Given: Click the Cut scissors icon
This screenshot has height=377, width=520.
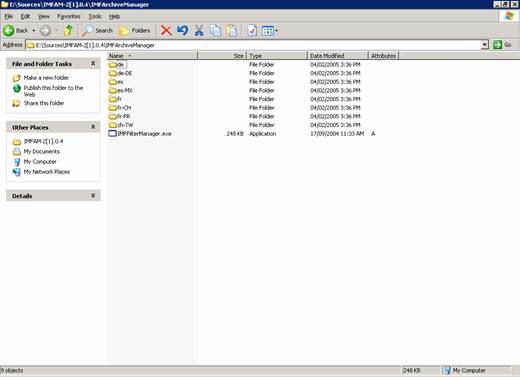Looking at the screenshot, I should (199, 31).
